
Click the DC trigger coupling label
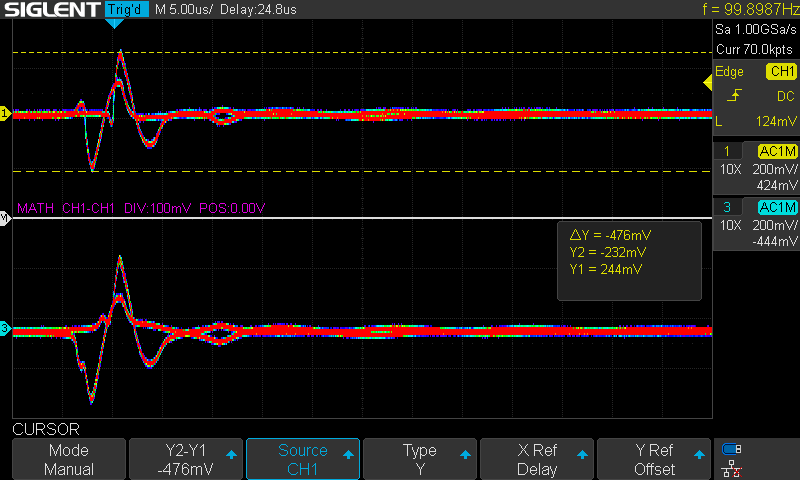tap(786, 96)
